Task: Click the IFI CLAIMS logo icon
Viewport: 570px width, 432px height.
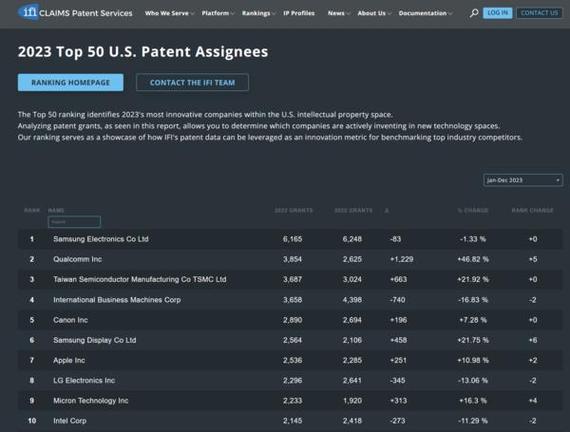Action: (x=28, y=13)
